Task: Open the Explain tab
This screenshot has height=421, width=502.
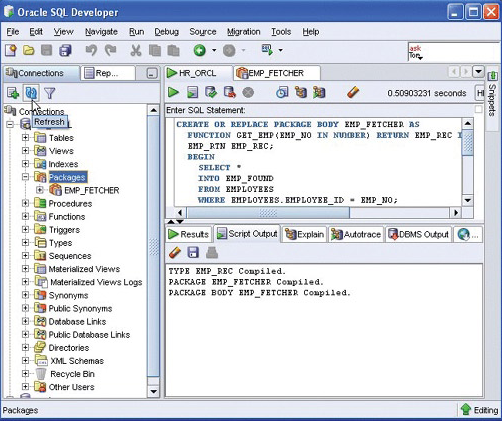Action: coord(304,234)
